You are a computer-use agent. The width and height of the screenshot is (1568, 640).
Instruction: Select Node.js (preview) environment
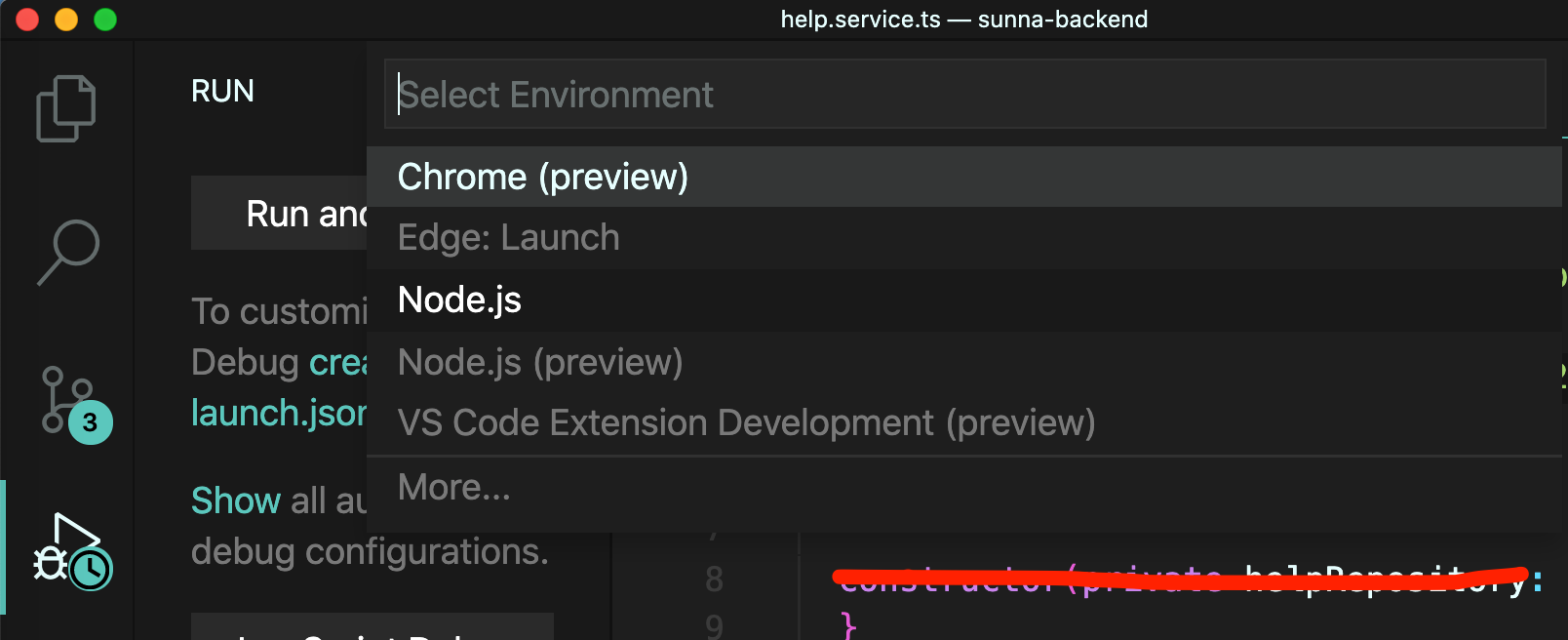tap(964, 362)
